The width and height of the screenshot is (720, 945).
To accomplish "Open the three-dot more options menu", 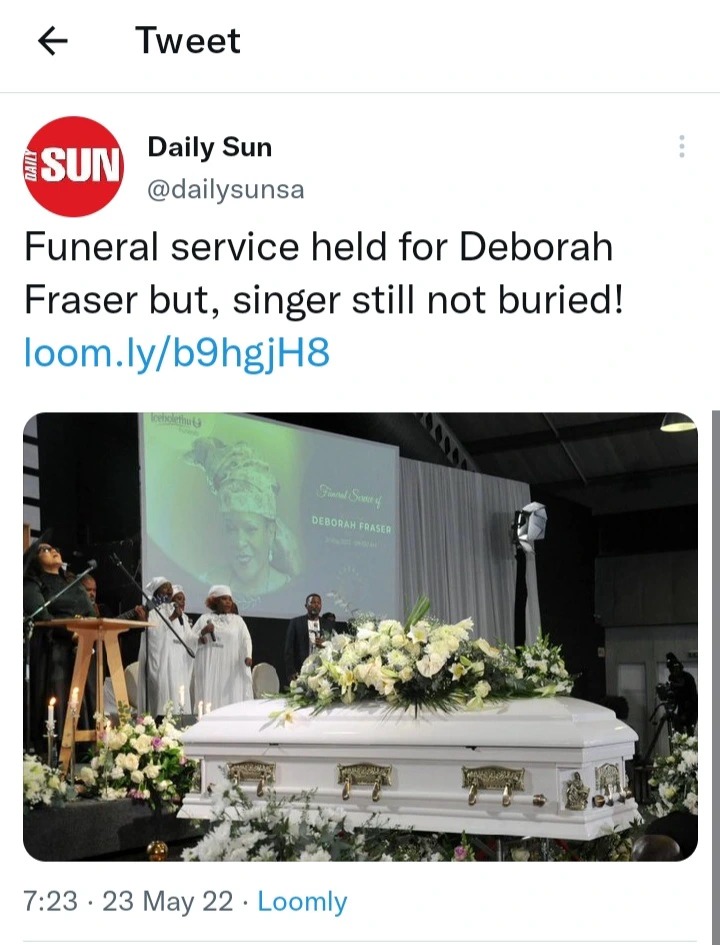I will coord(681,146).
